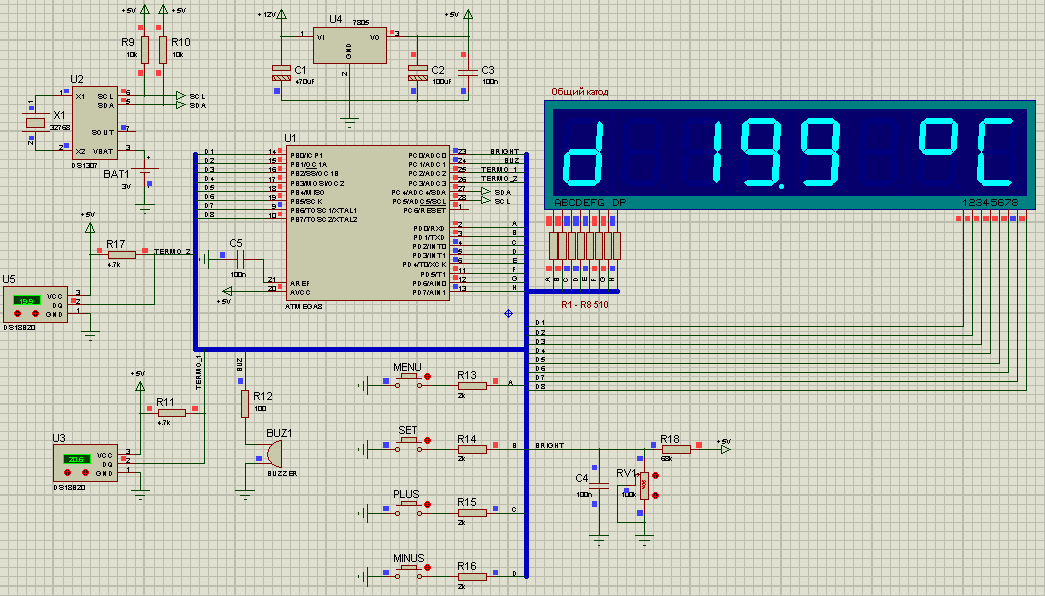Increase RV1 potentiometer with upper red dot
Screen dimensions: 1045x596
click(656, 478)
